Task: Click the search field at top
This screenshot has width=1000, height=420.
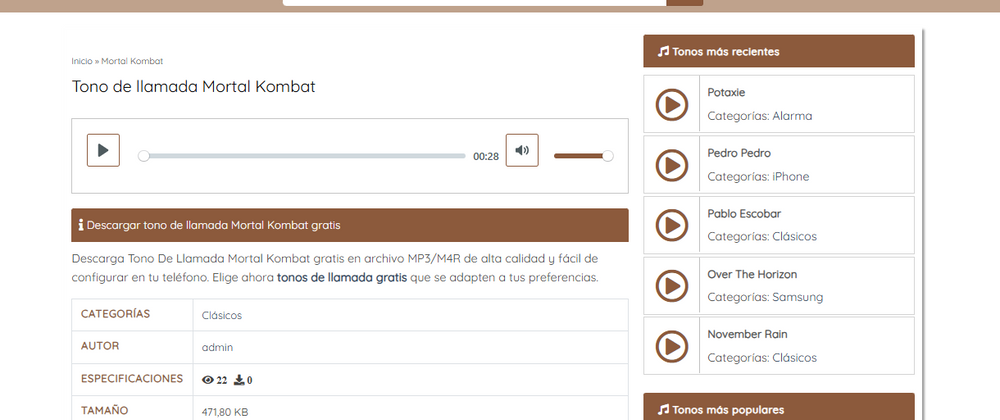Action: coord(474,3)
